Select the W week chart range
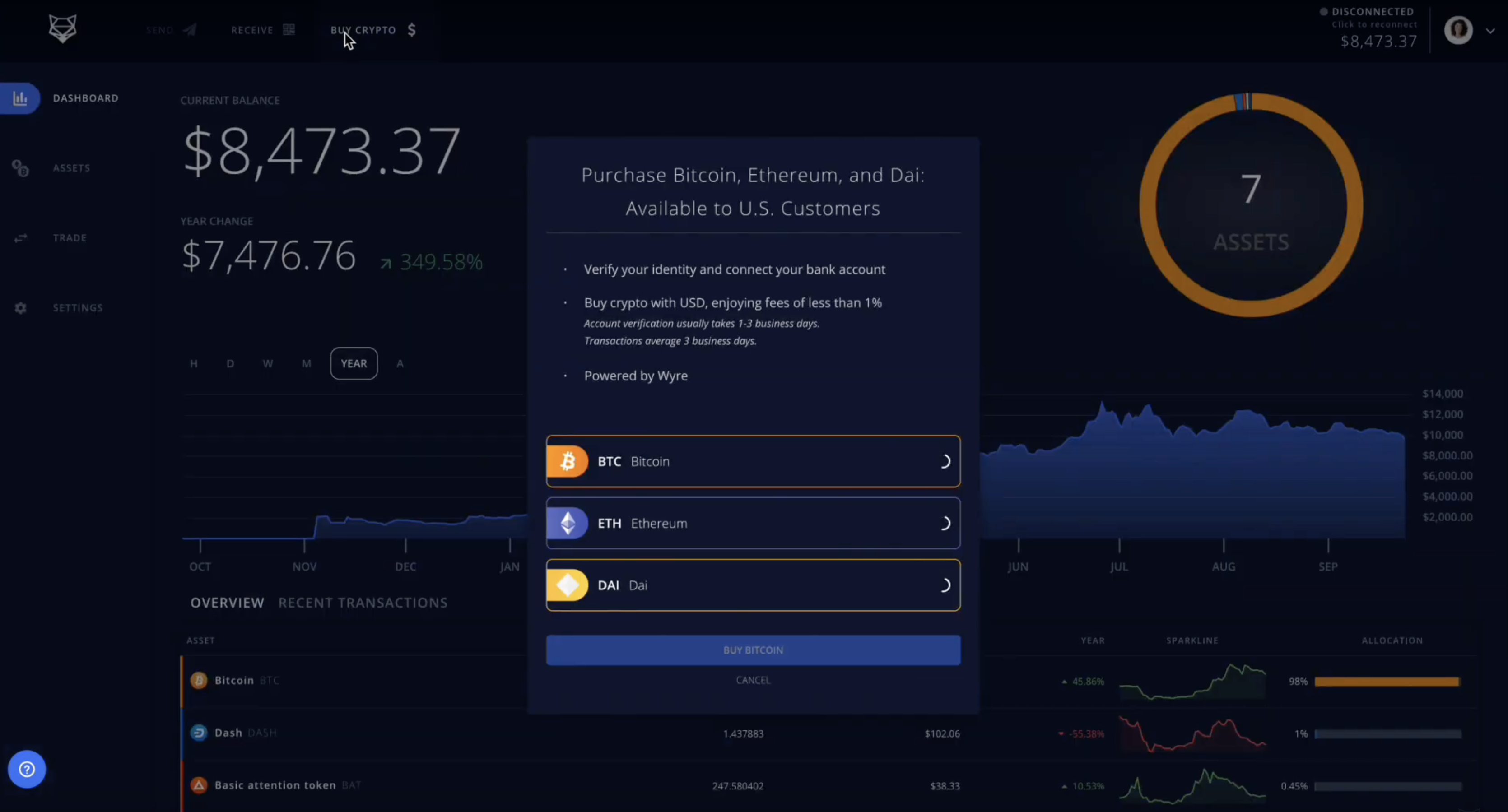 [268, 363]
